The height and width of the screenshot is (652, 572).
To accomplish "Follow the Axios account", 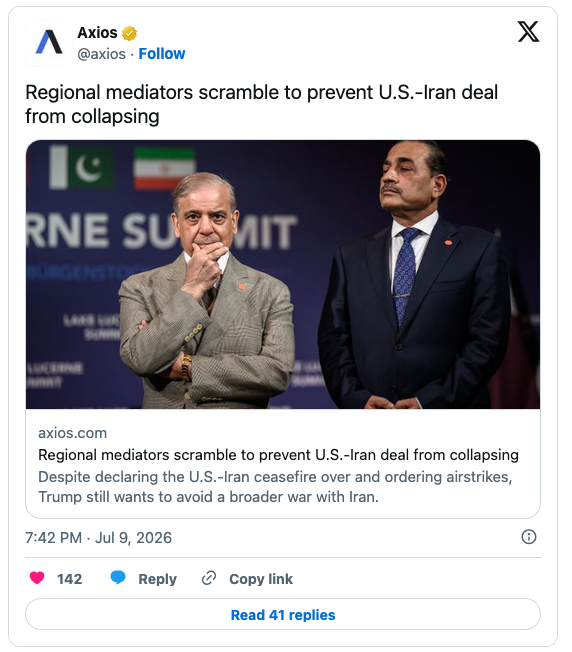I will pos(162,54).
